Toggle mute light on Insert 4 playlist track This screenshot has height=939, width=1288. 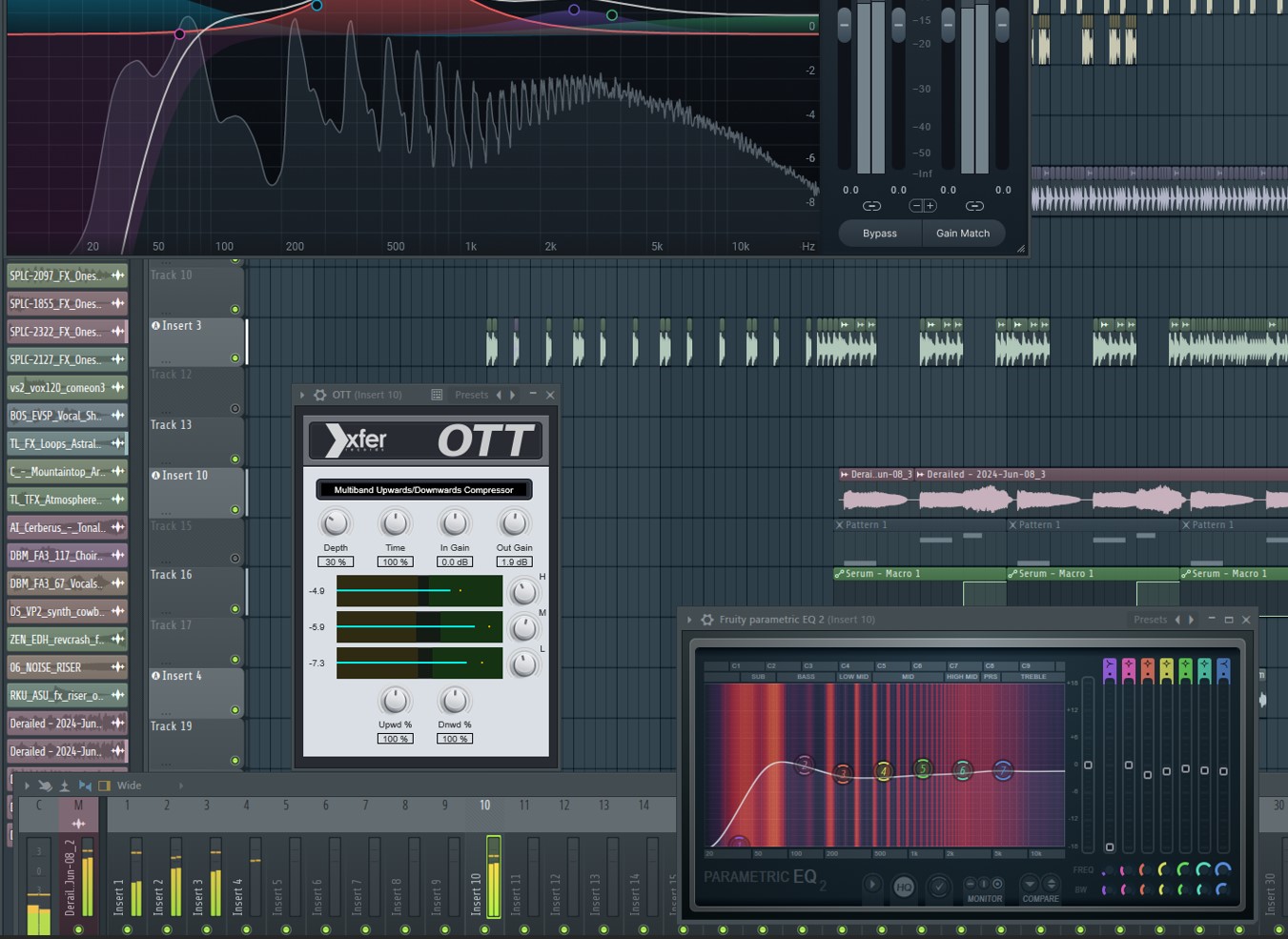[235, 709]
